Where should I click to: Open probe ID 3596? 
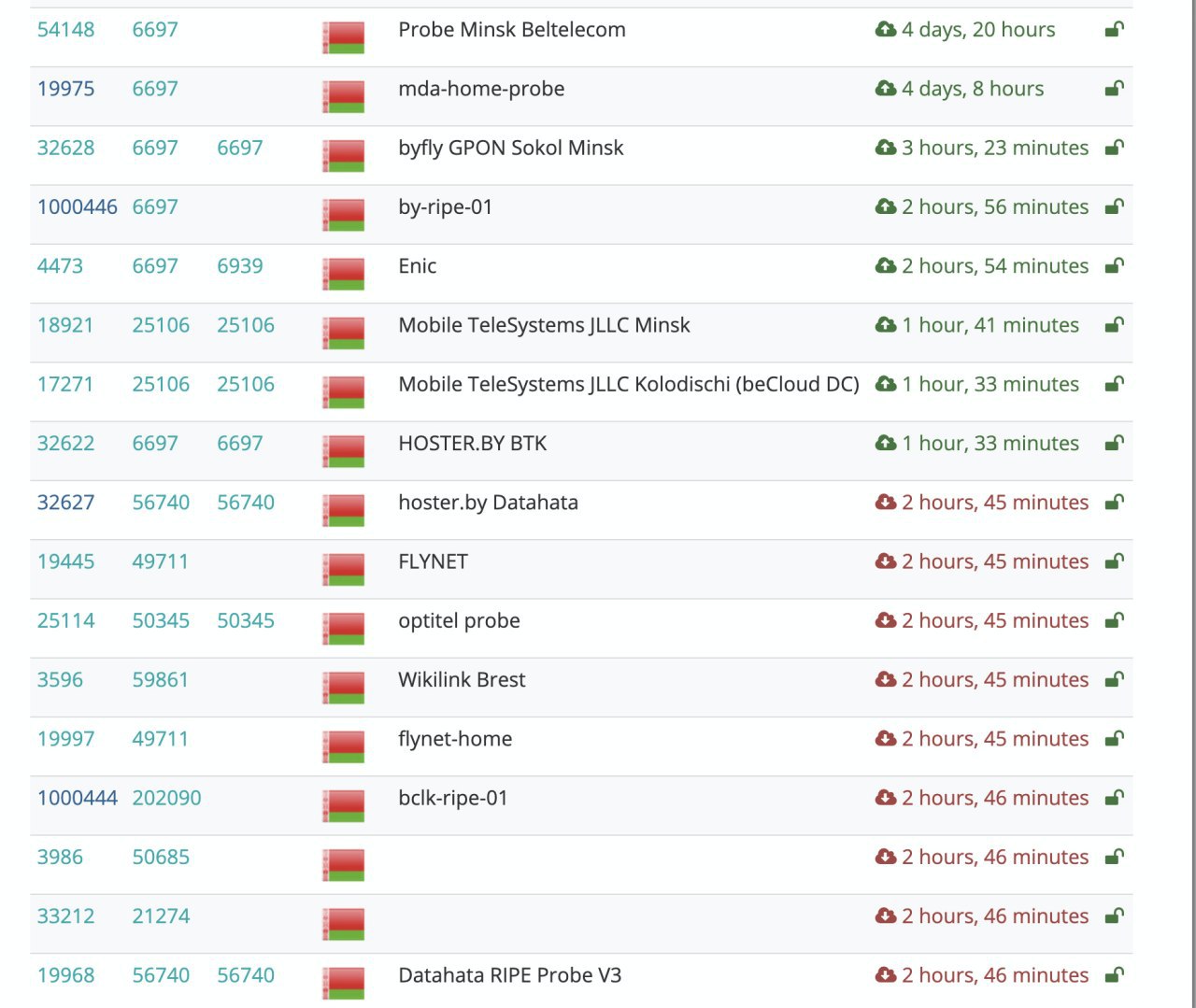60,679
